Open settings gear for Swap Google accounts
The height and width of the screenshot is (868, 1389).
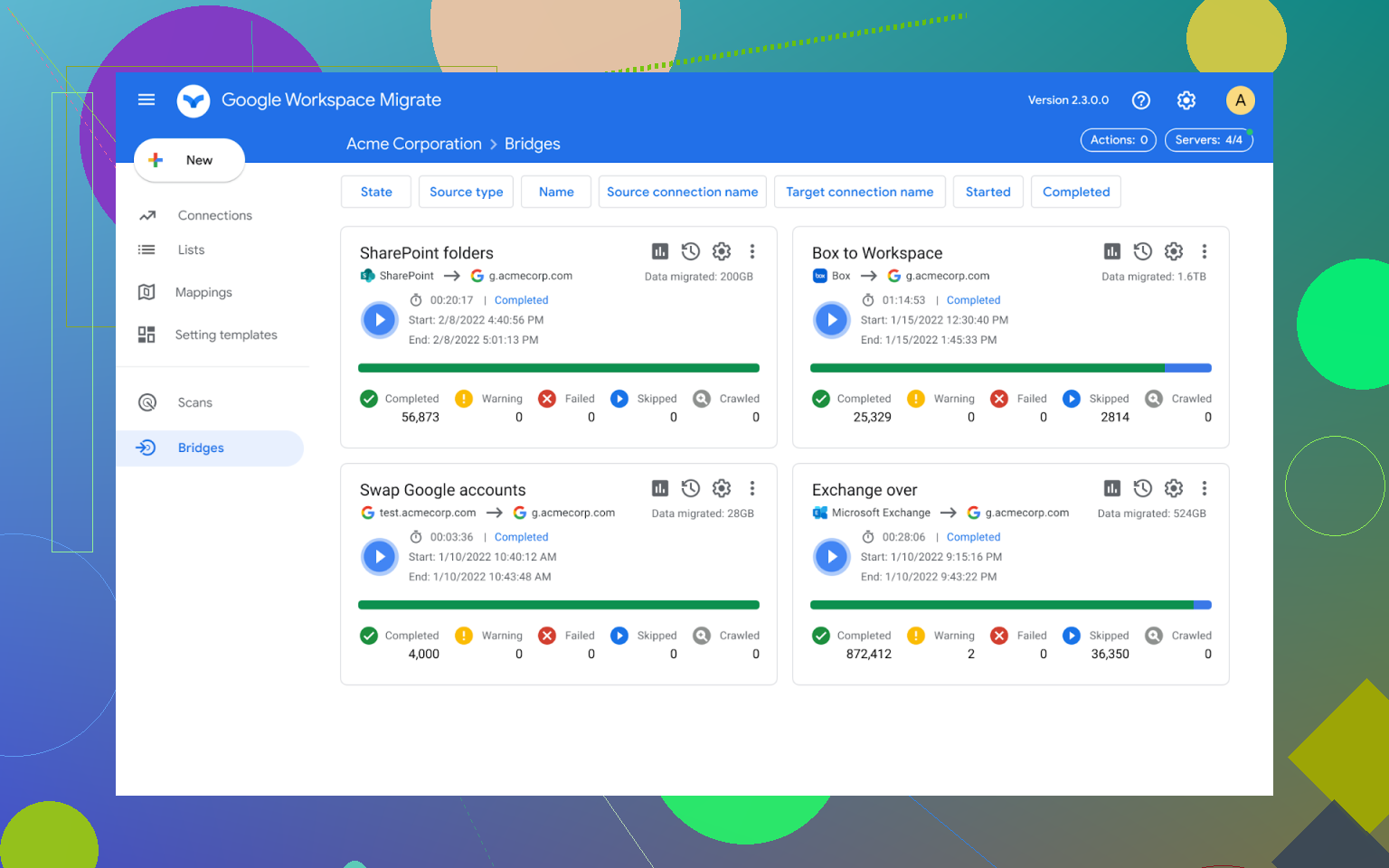(722, 488)
